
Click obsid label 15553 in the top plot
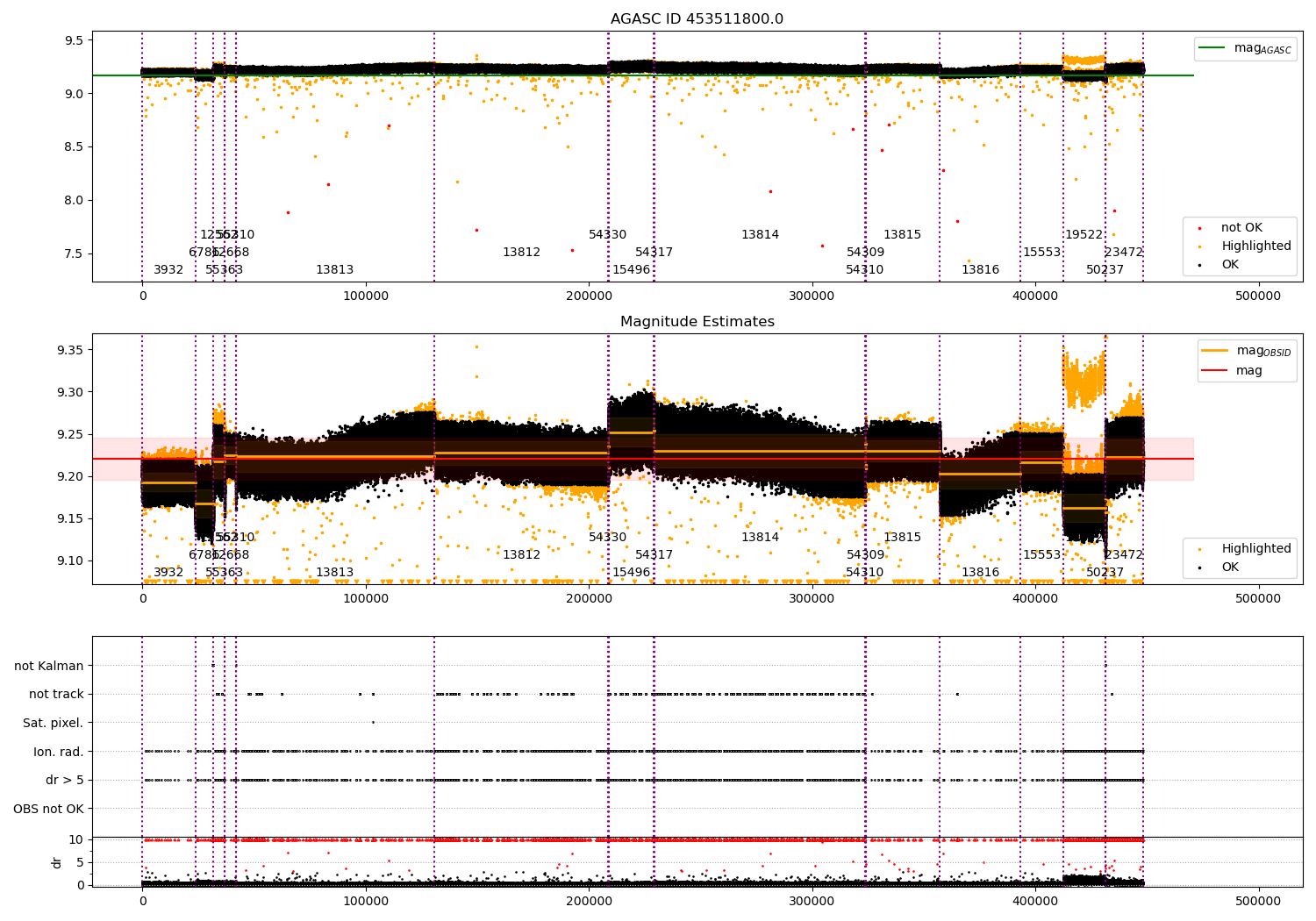click(x=1041, y=253)
